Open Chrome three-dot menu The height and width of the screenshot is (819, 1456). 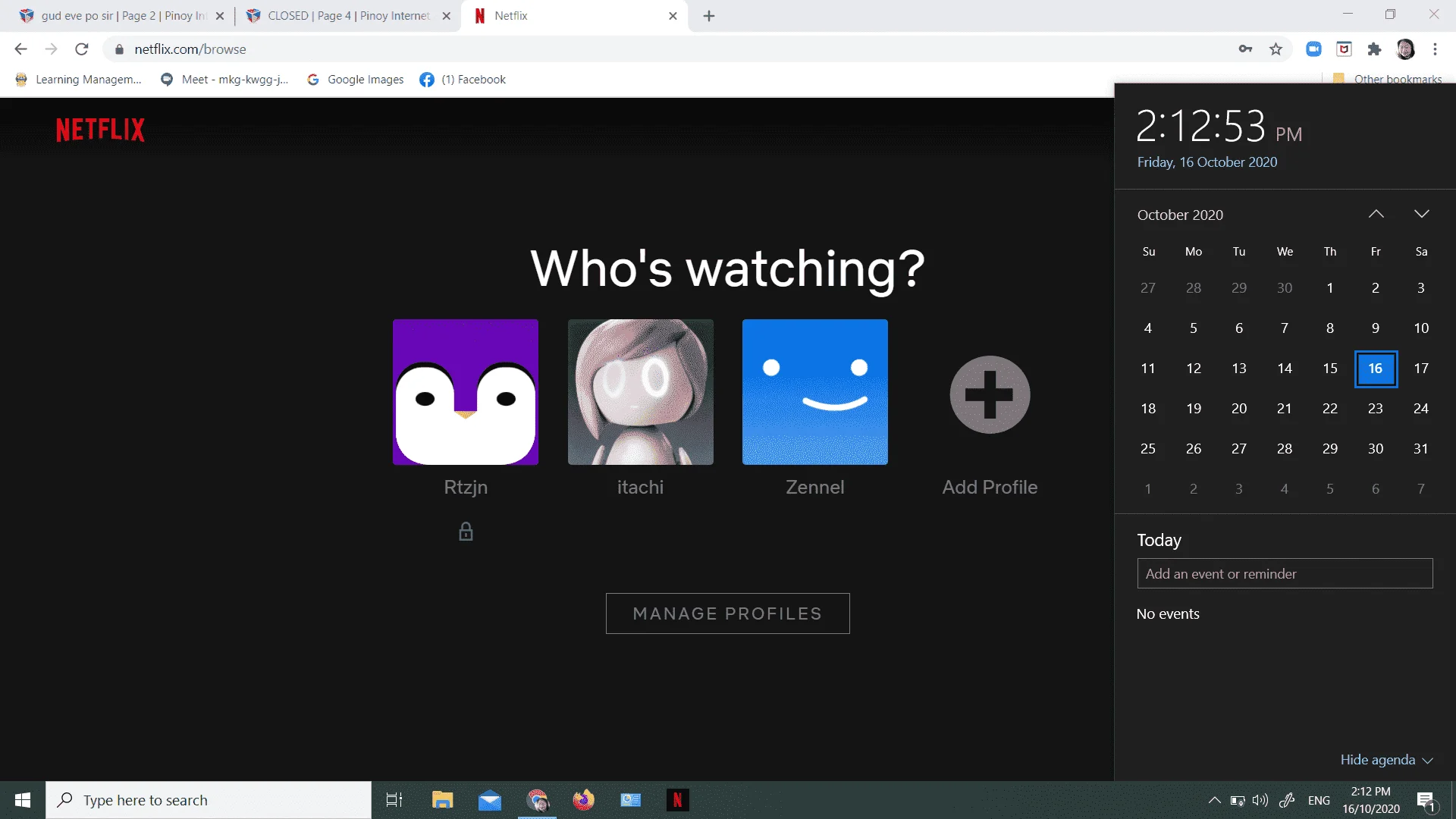tap(1436, 49)
